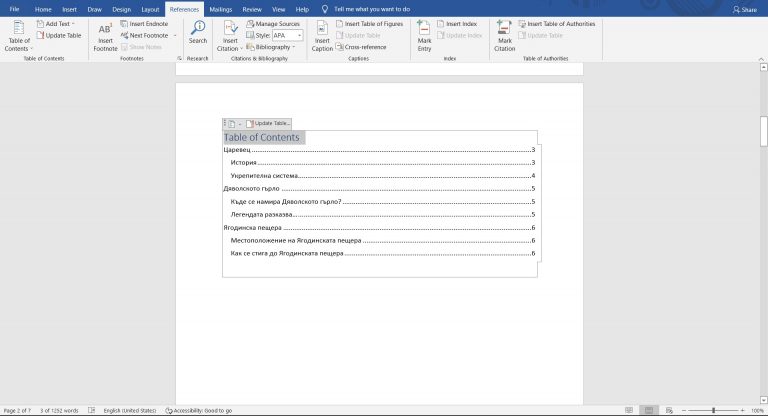Insert a footnote

click(x=105, y=36)
